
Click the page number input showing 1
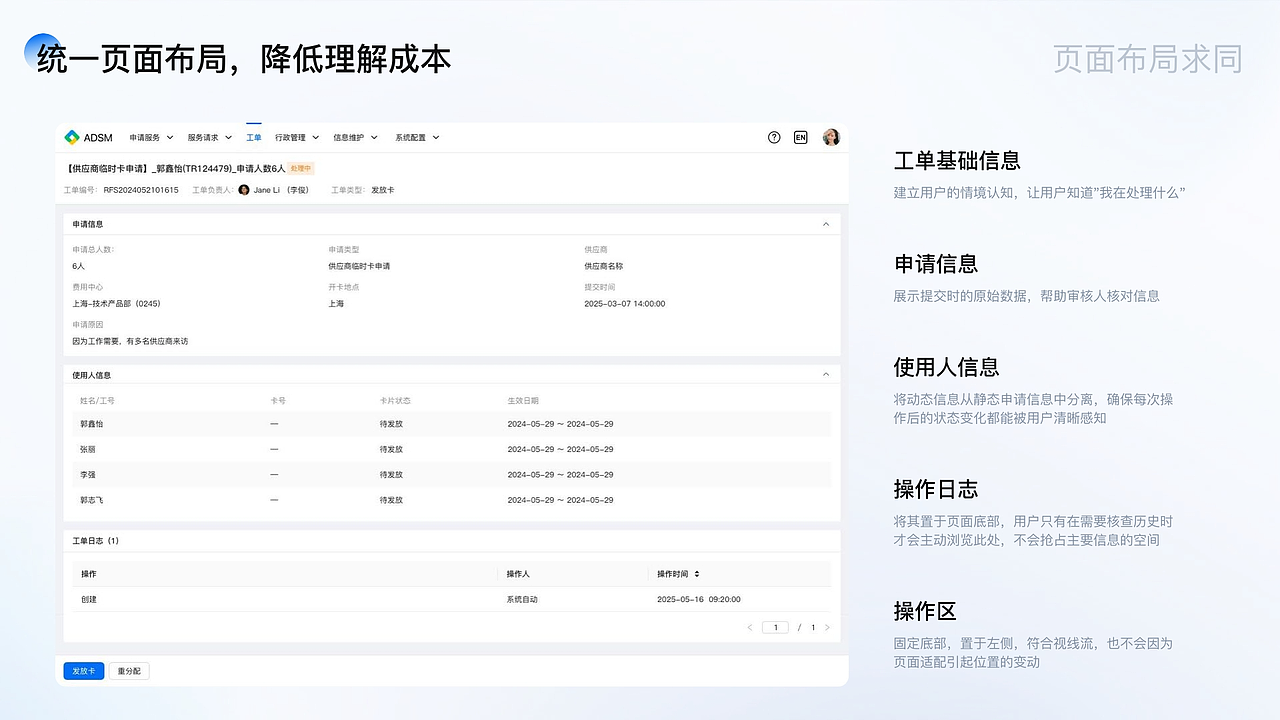coord(776,627)
